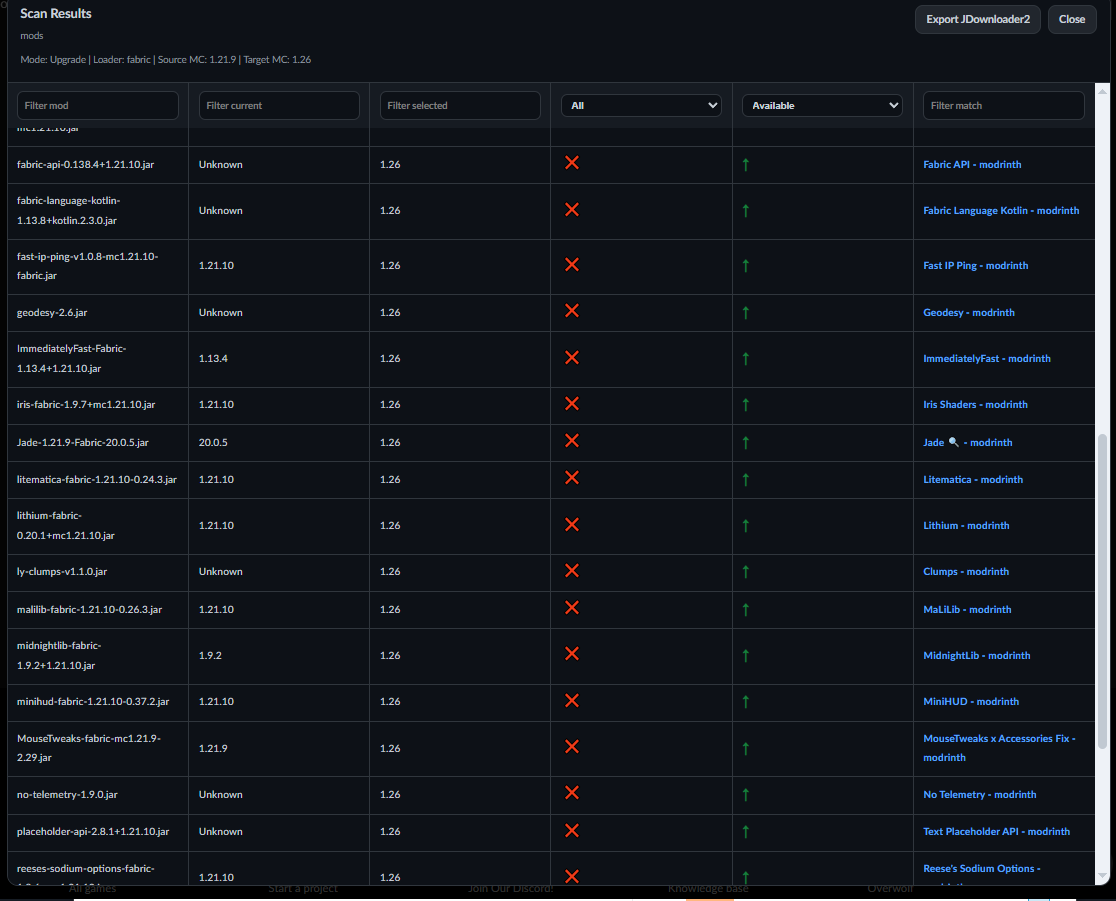Click red X in minihud-fabric row

click(572, 700)
